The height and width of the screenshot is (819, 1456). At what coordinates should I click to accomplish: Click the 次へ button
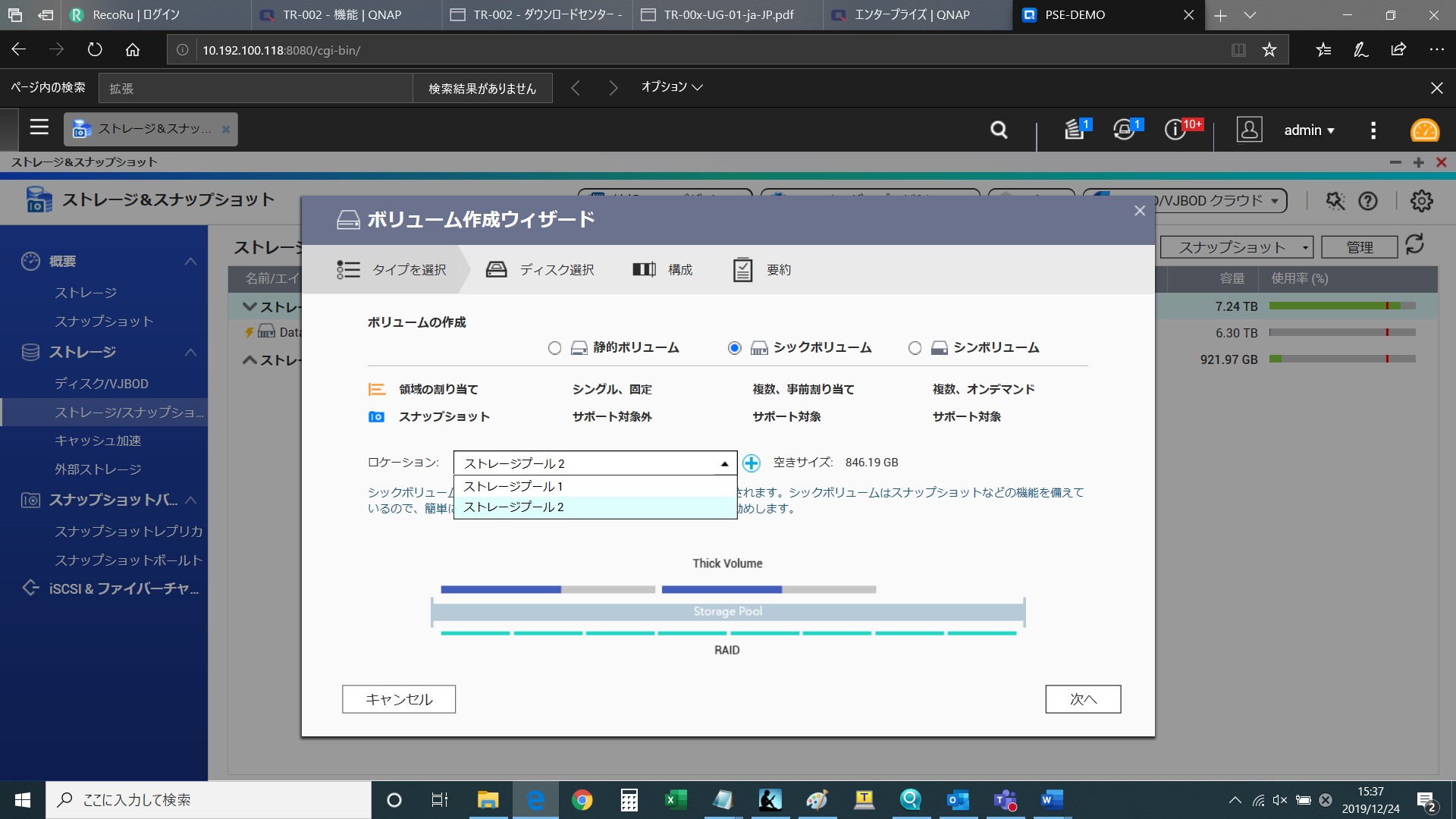pyautogui.click(x=1082, y=699)
